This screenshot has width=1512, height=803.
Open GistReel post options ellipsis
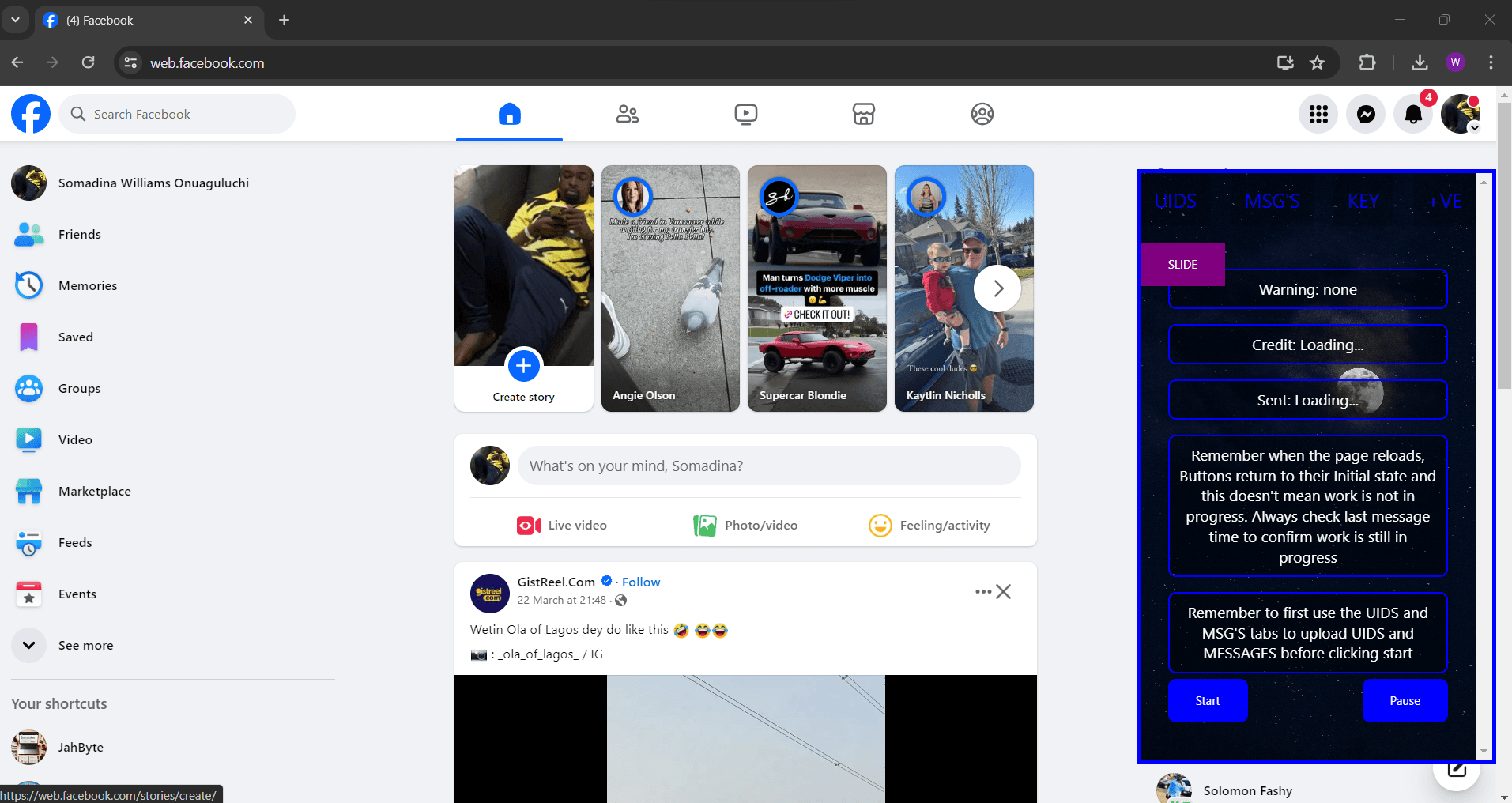982,592
